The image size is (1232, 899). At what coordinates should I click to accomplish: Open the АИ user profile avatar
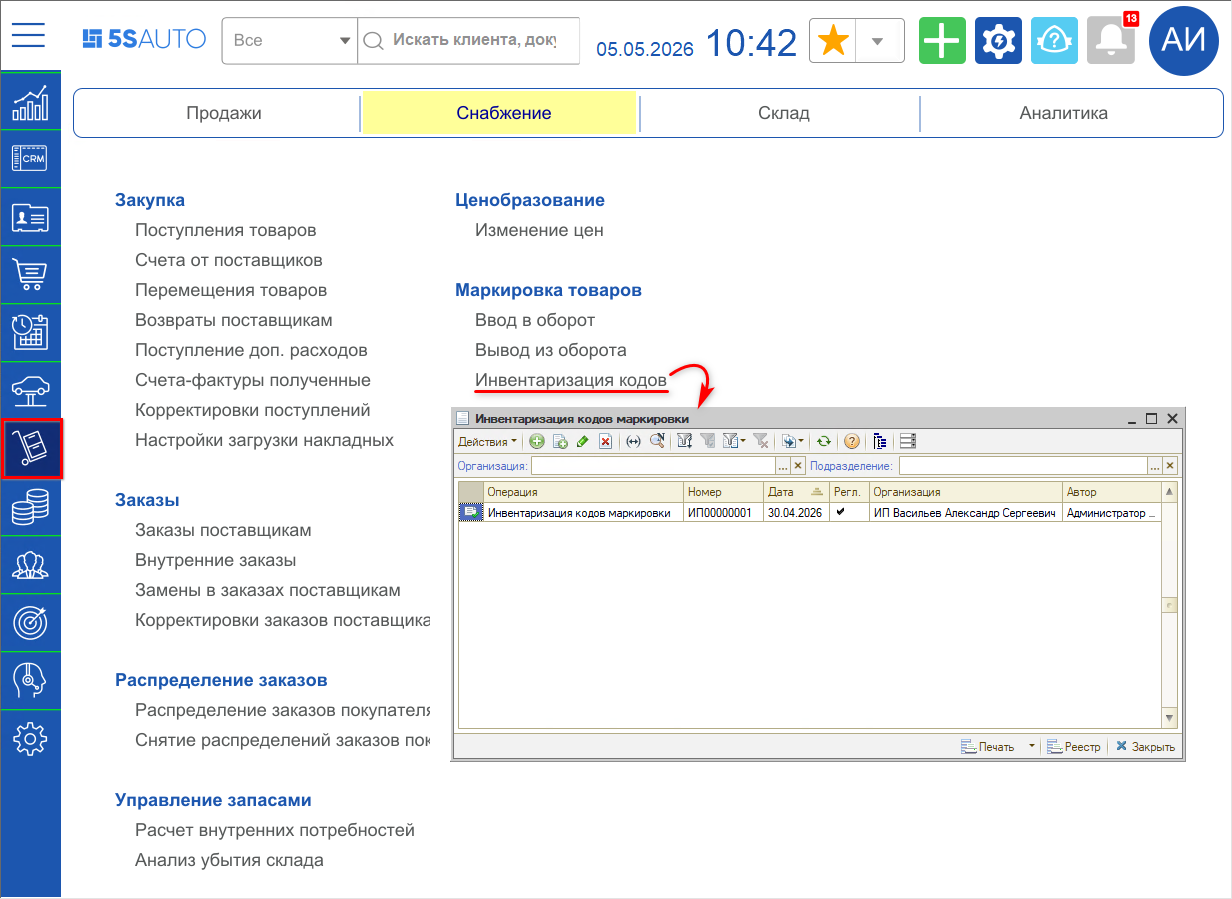(1185, 41)
